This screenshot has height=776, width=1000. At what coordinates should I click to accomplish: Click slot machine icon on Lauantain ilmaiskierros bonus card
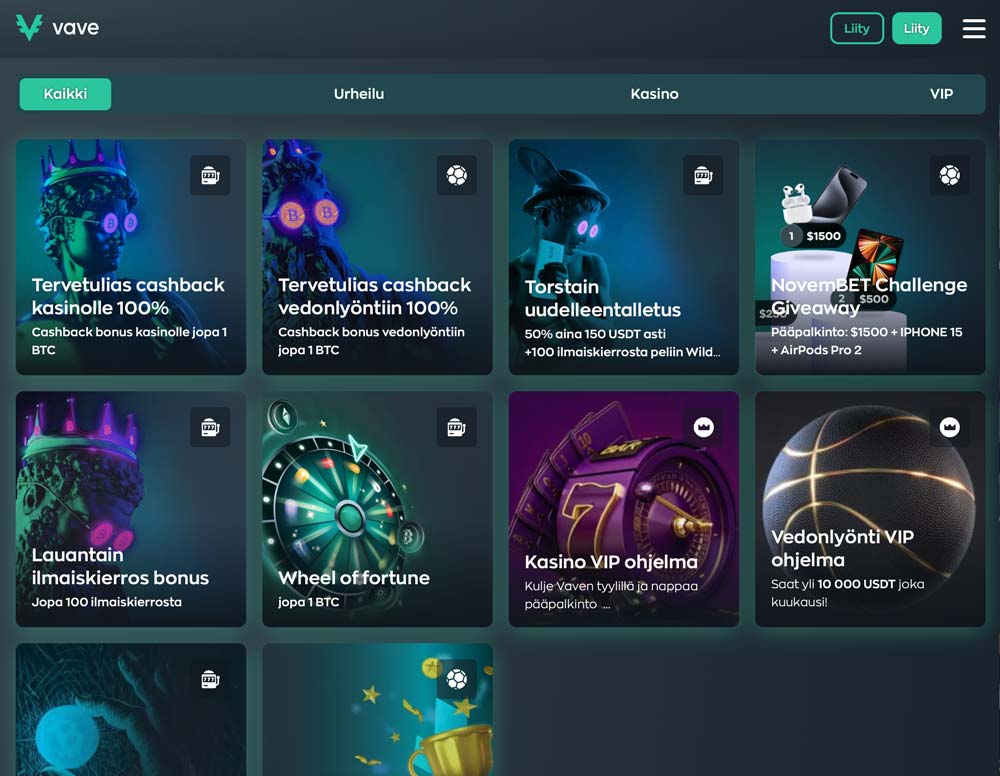point(210,427)
